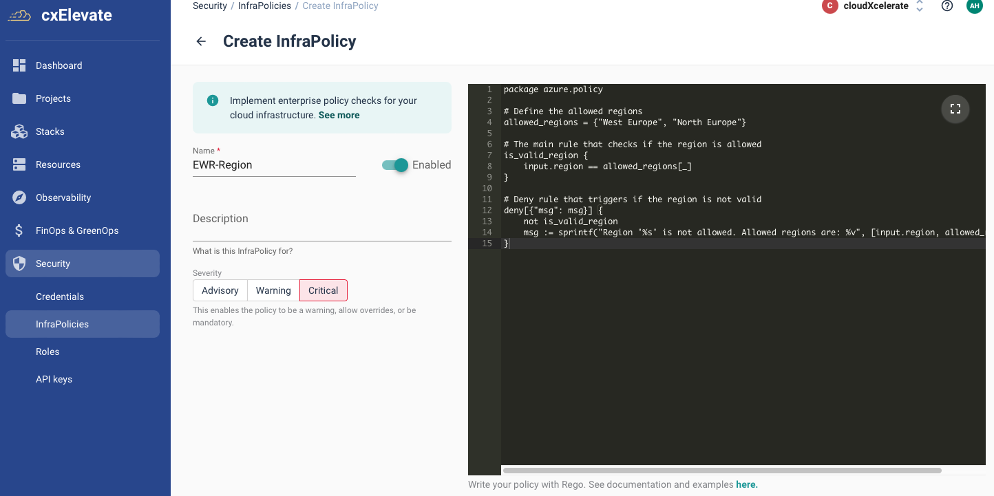Click the cloudXcelerate organization name
The height and width of the screenshot is (496, 994).
875,6
